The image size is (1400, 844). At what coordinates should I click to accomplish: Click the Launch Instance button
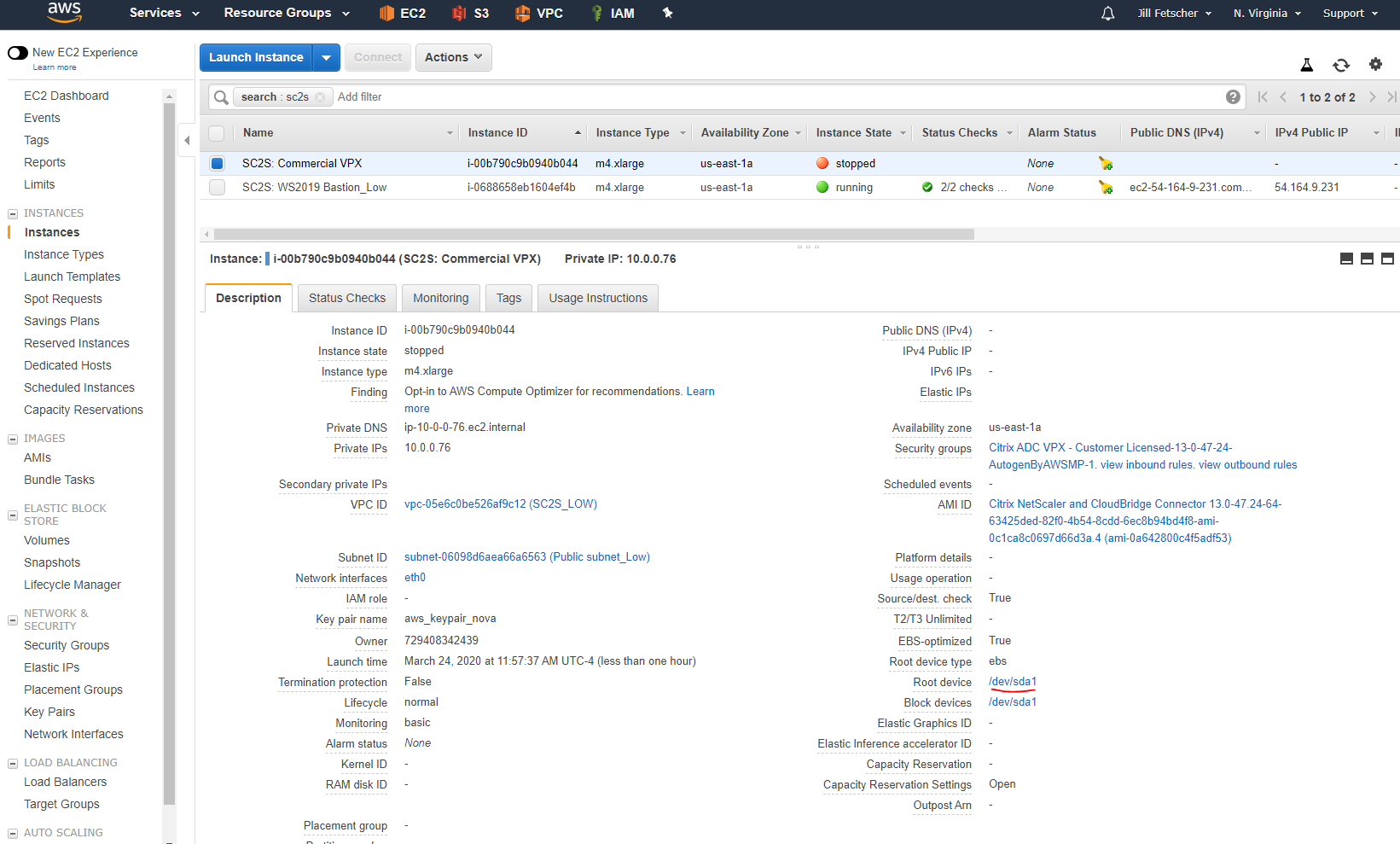point(256,57)
